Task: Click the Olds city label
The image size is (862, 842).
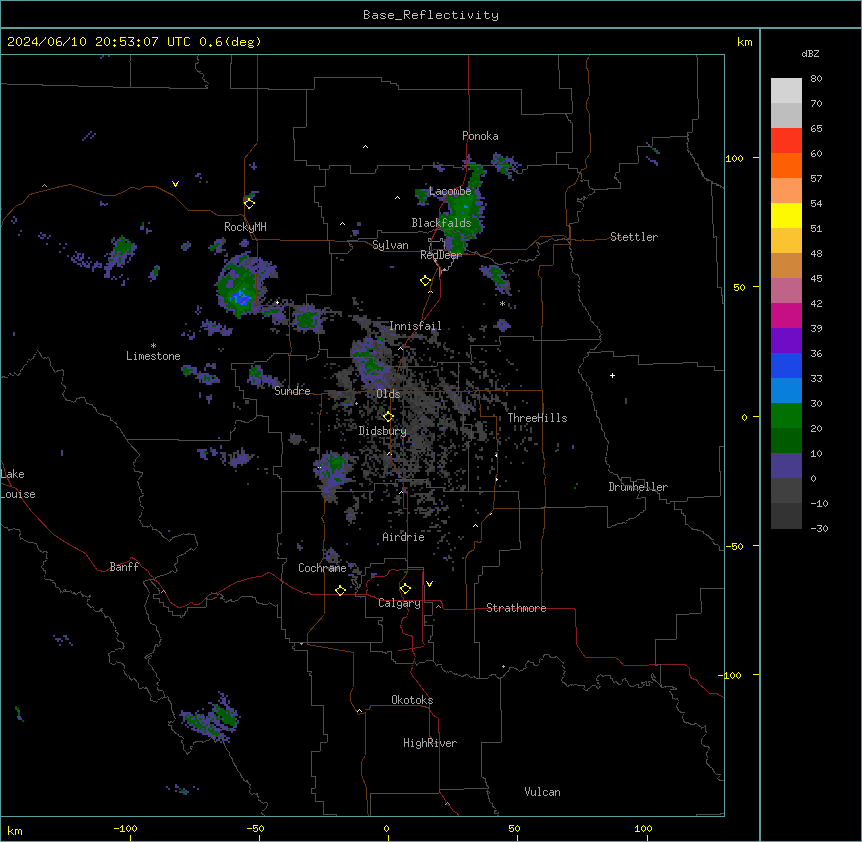Action: [388, 394]
